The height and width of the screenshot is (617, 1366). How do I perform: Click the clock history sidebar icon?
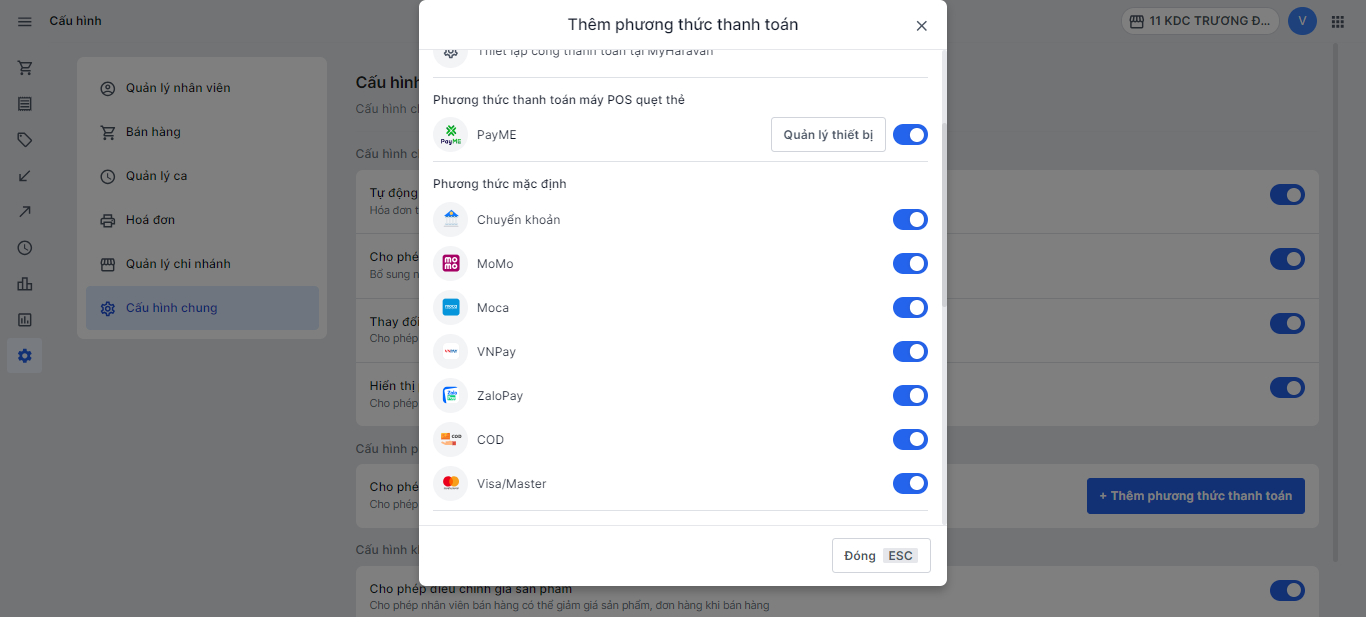click(25, 248)
